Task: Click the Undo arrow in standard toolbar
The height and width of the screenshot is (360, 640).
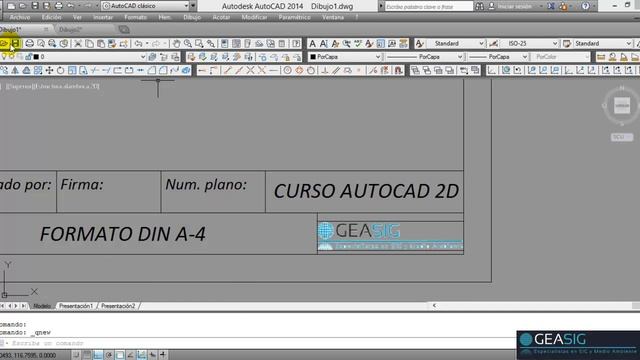Action: pyautogui.click(x=138, y=43)
